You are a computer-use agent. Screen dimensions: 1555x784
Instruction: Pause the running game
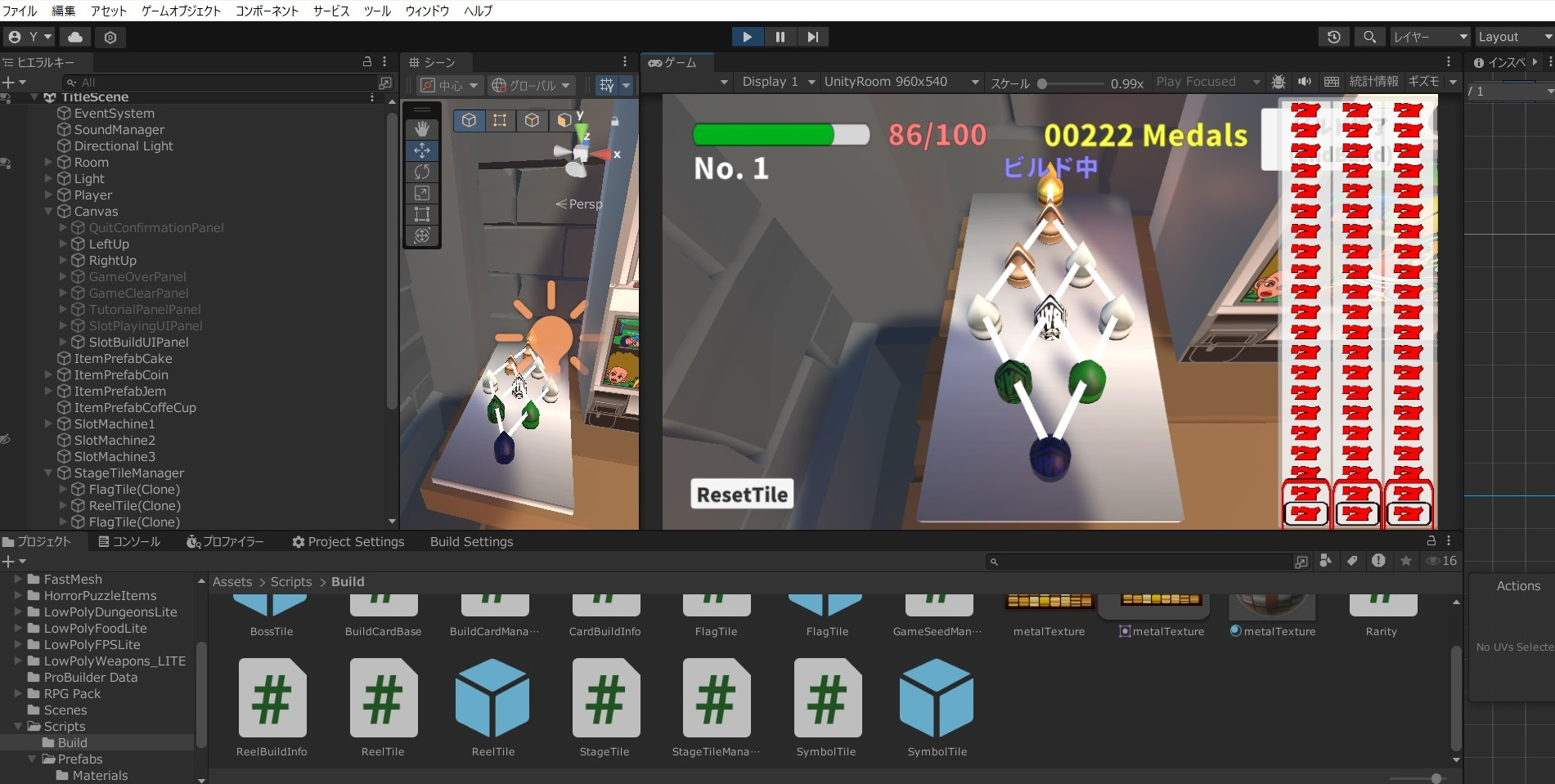(x=780, y=37)
